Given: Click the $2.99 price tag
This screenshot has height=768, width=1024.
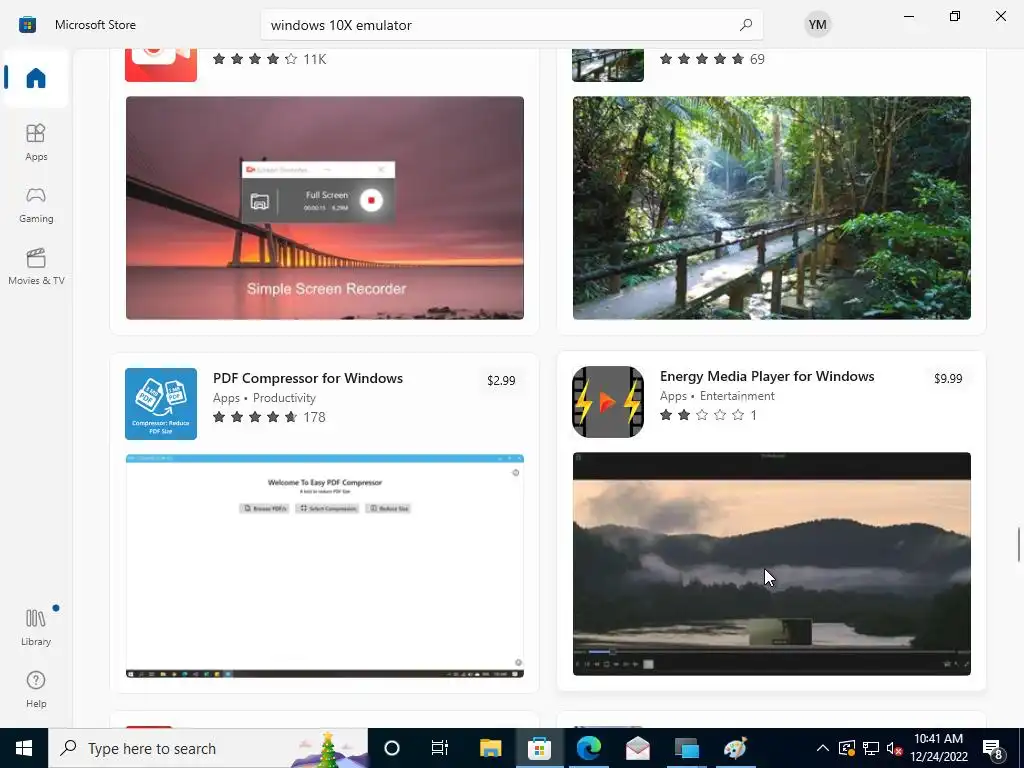Looking at the screenshot, I should (501, 380).
